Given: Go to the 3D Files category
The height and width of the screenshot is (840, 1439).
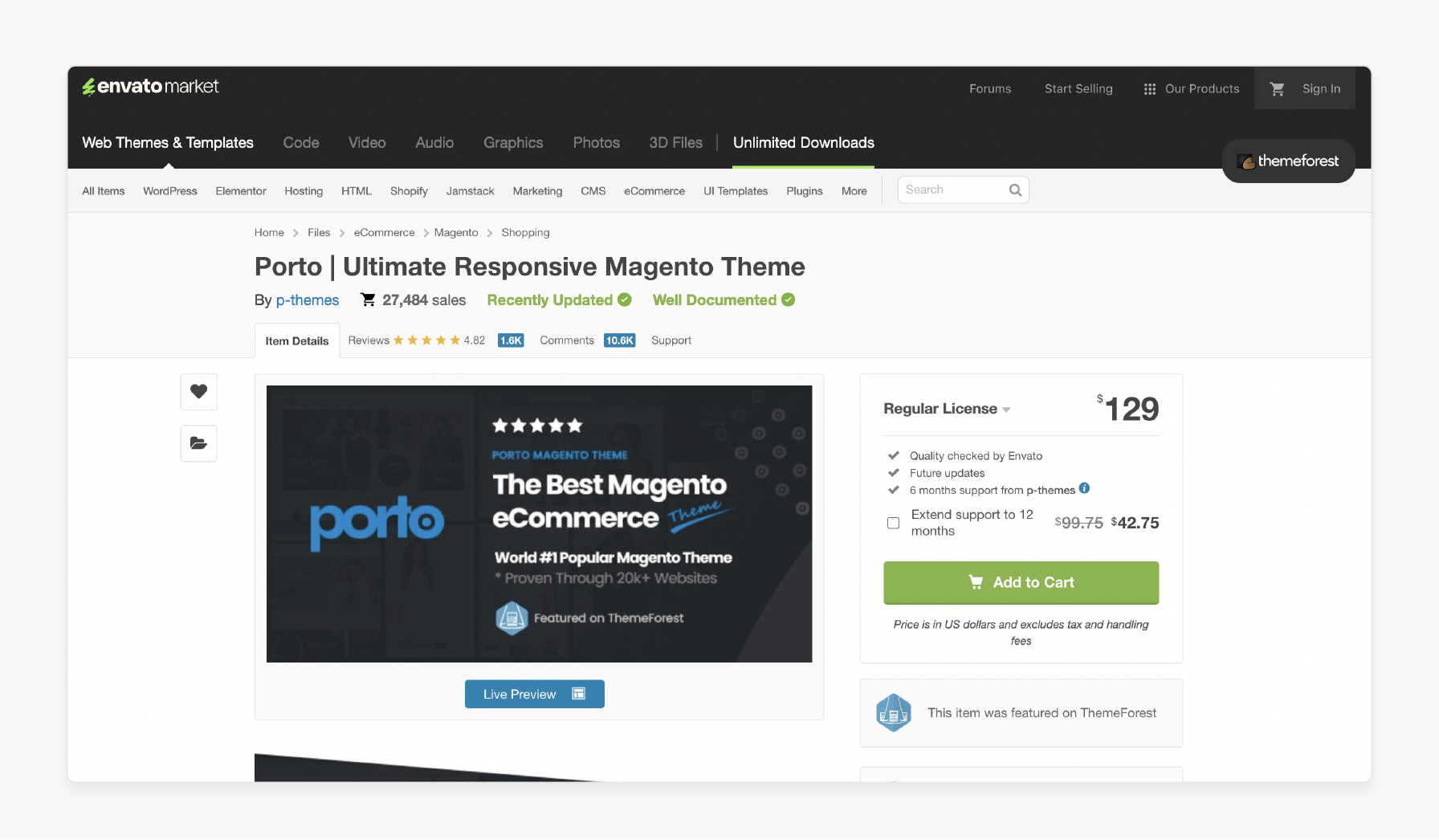Looking at the screenshot, I should pyautogui.click(x=676, y=143).
